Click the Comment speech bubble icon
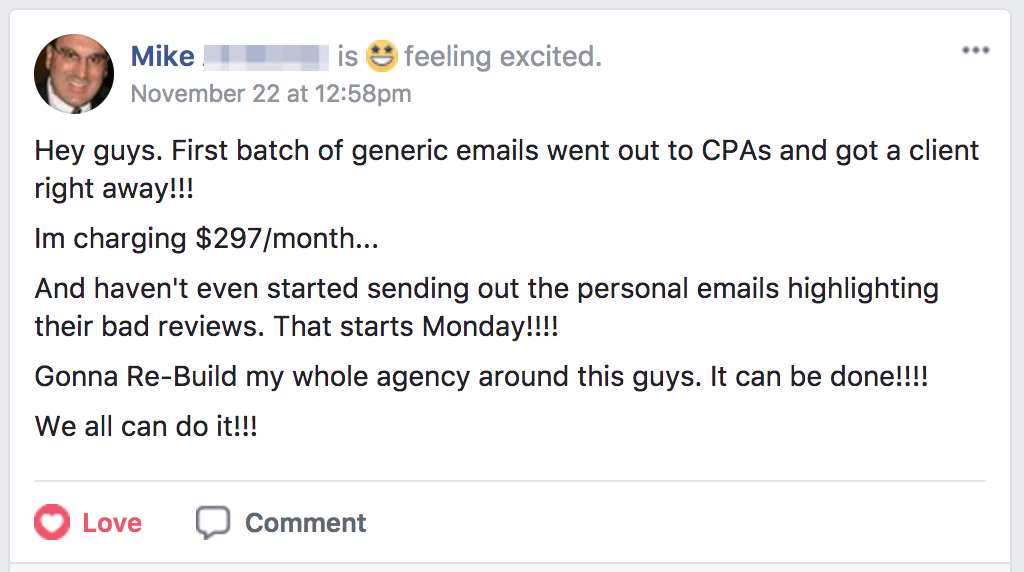 213,522
